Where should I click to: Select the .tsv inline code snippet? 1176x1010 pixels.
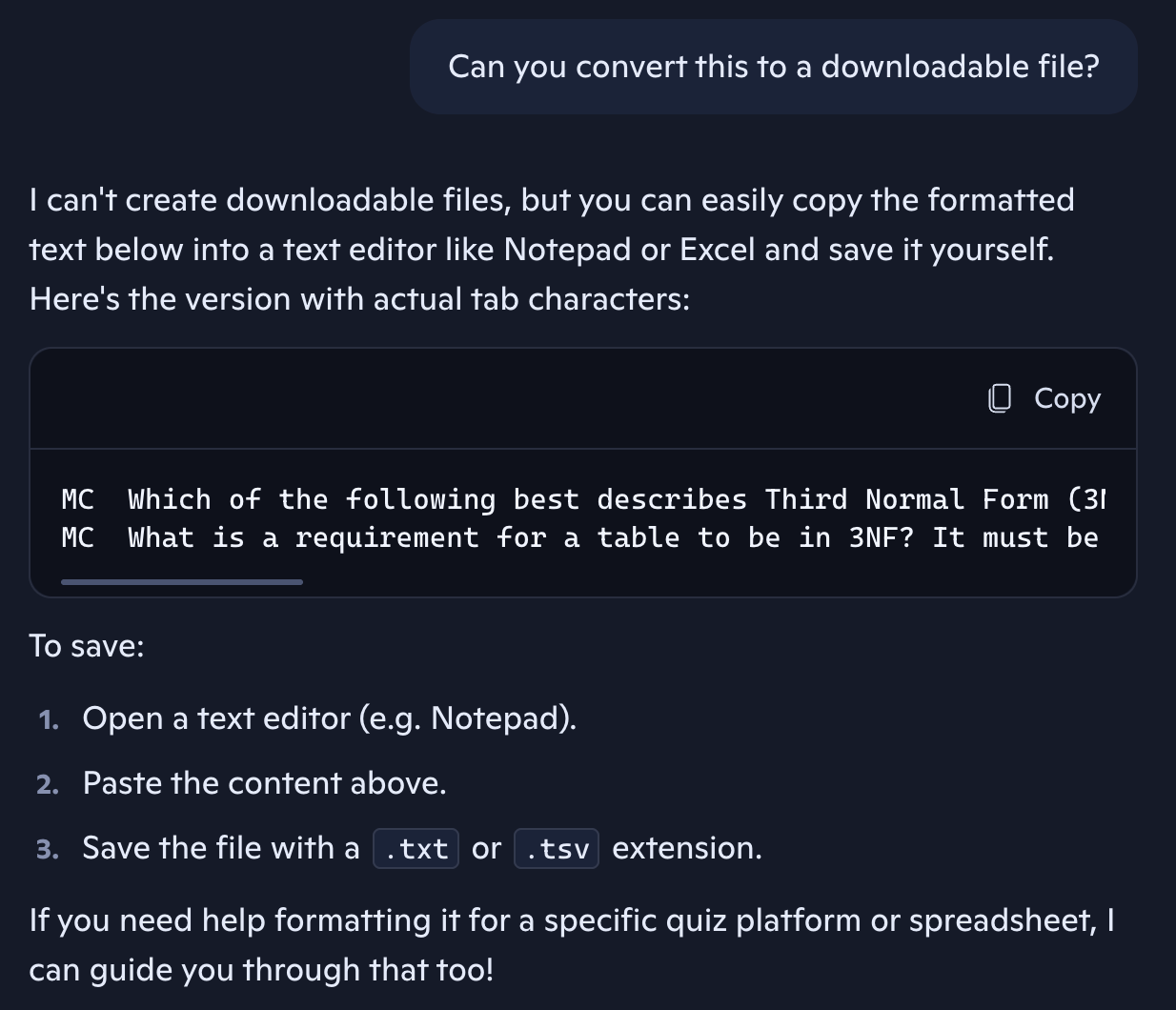[556, 848]
